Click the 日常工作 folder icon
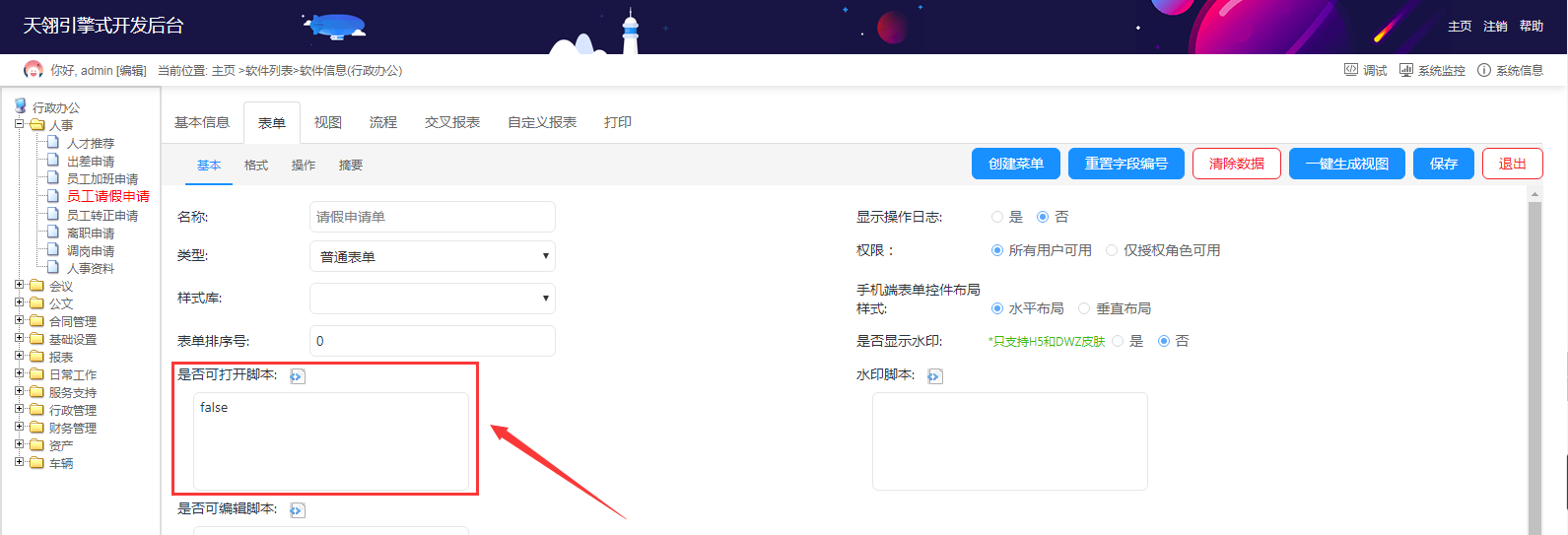1568x535 pixels. 37,374
